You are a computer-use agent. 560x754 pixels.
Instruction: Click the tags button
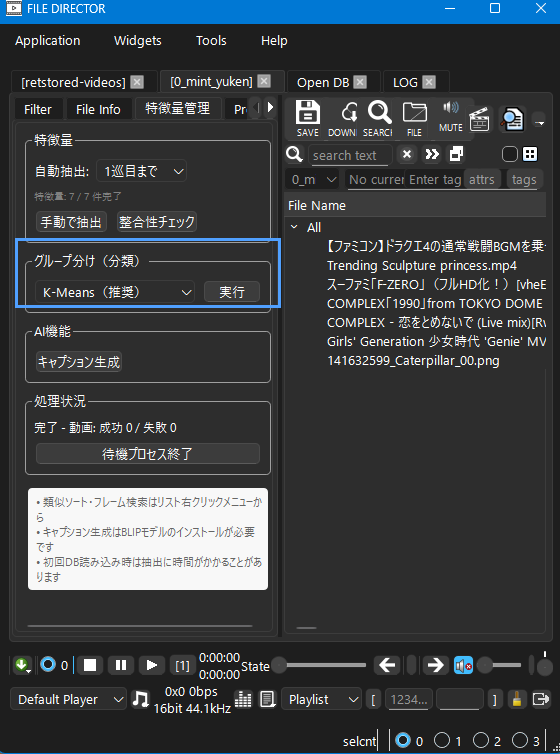coord(524,179)
